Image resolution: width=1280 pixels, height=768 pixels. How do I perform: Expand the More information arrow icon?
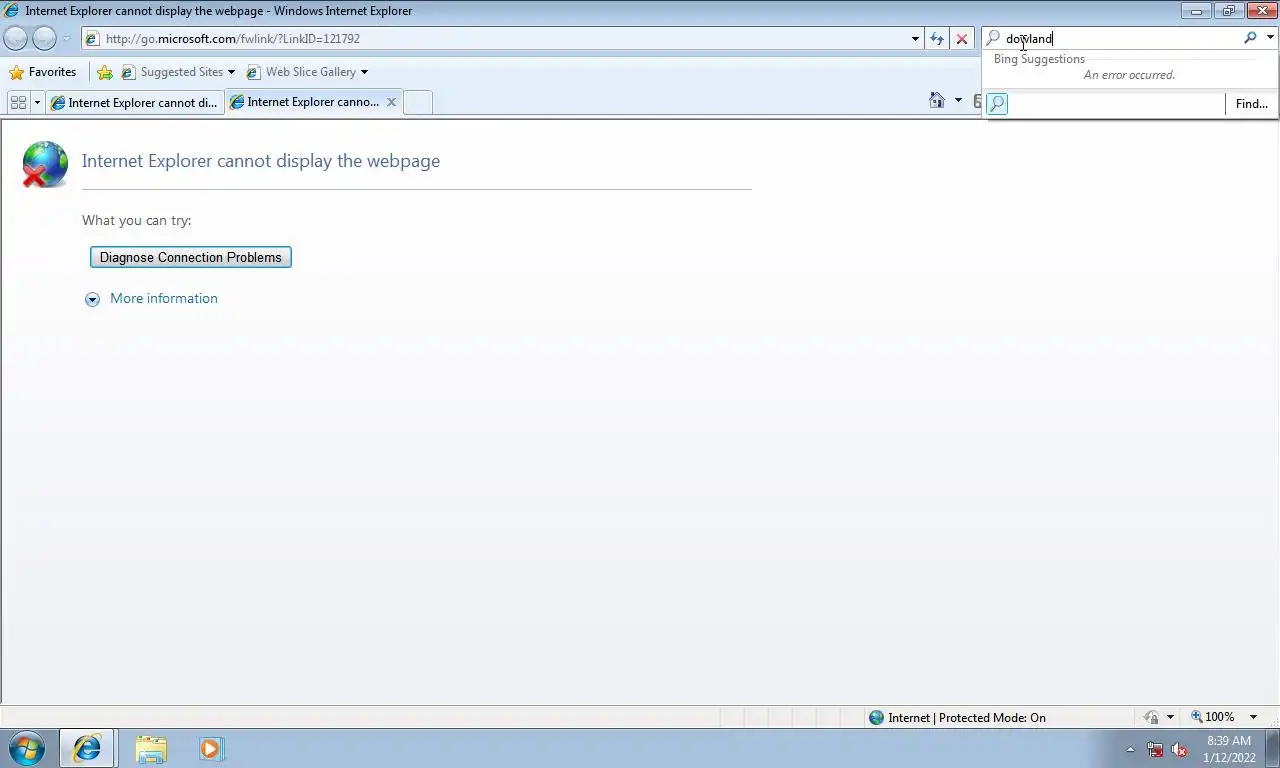tap(92, 299)
